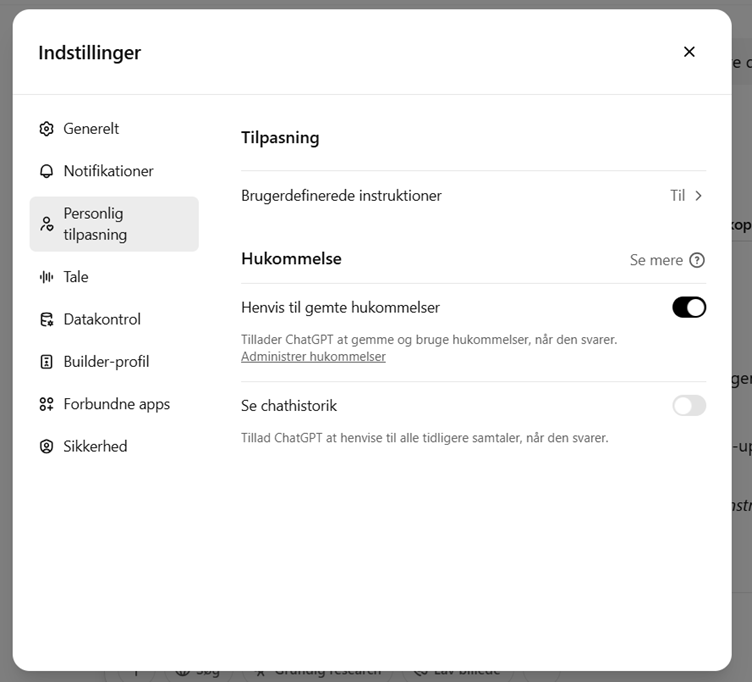Click the Generelt gear icon

[x=46, y=129]
